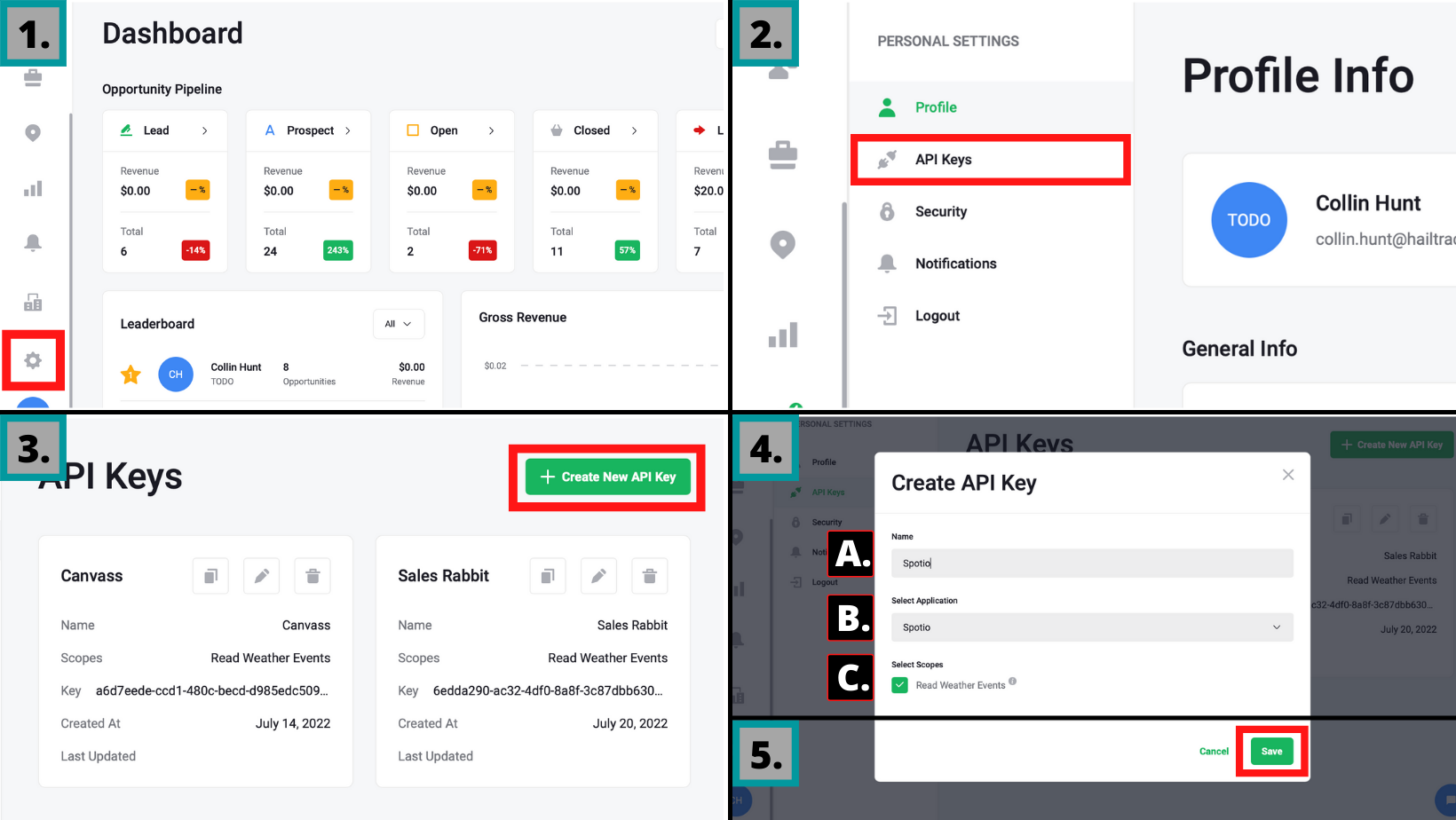Image resolution: width=1456 pixels, height=820 pixels.
Task: Toggle the Read Weather Events scope checkbox
Action: [899, 685]
